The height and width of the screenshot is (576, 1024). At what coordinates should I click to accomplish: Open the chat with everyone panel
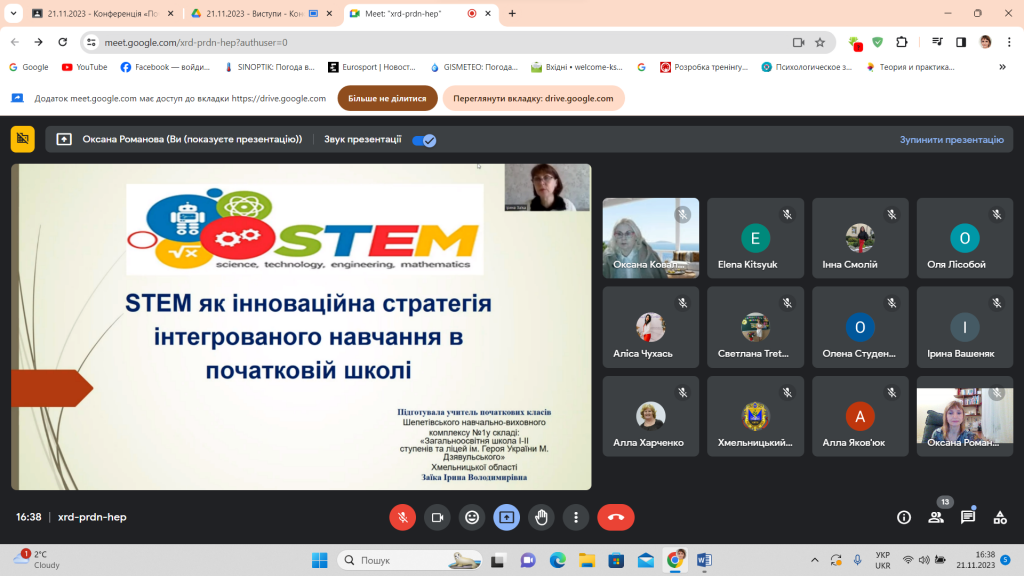point(968,517)
